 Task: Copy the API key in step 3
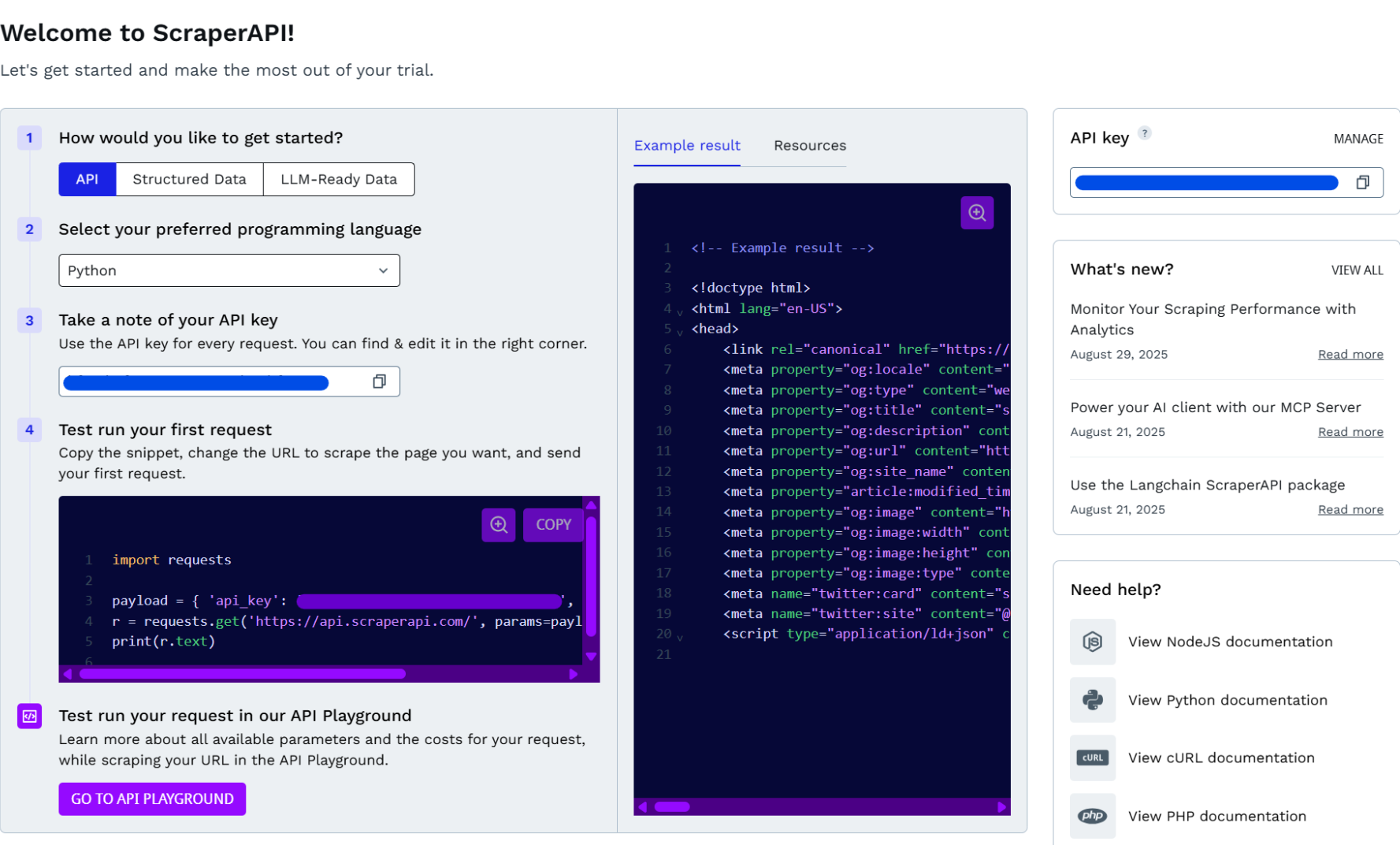pos(379,382)
